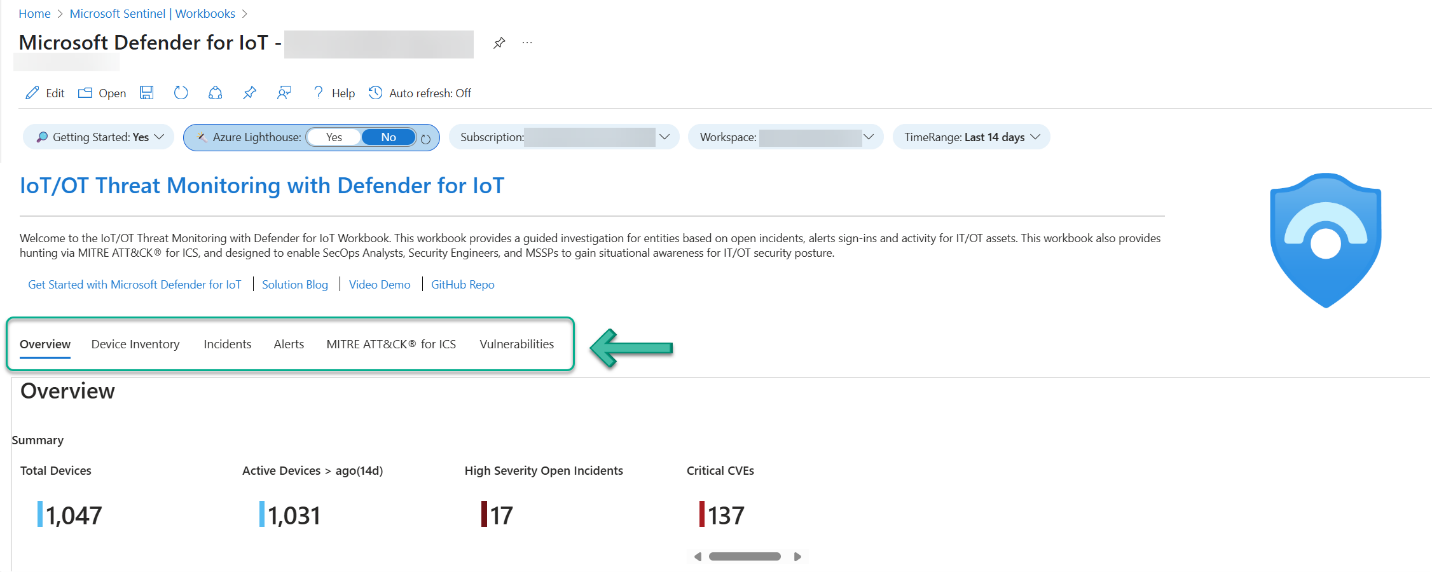
Task: Click the feedback icon in the toolbar
Action: click(284, 93)
